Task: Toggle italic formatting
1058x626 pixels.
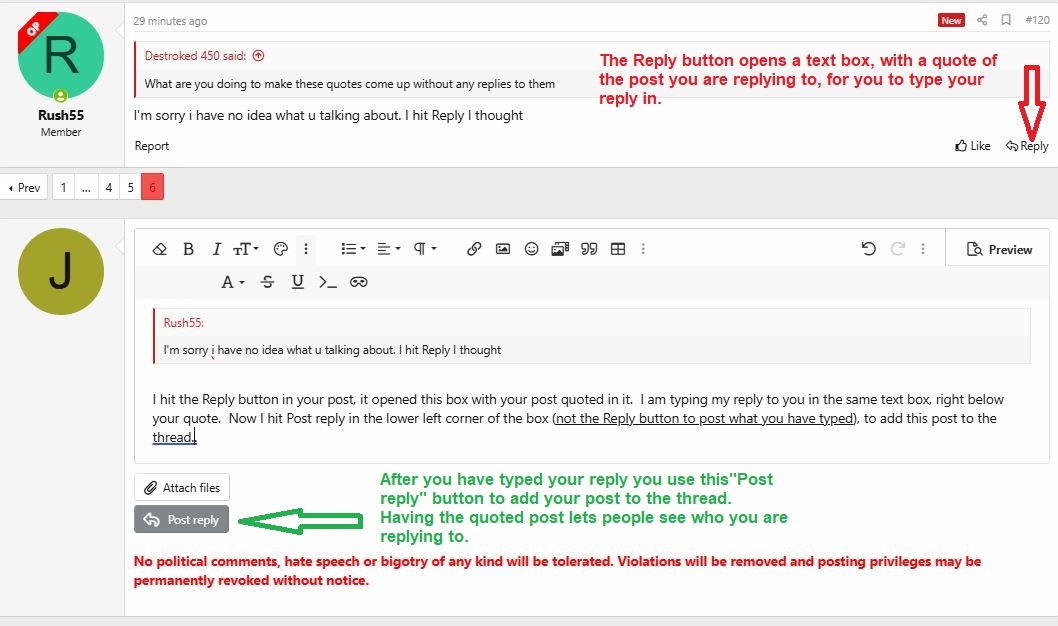Action: tap(217, 249)
